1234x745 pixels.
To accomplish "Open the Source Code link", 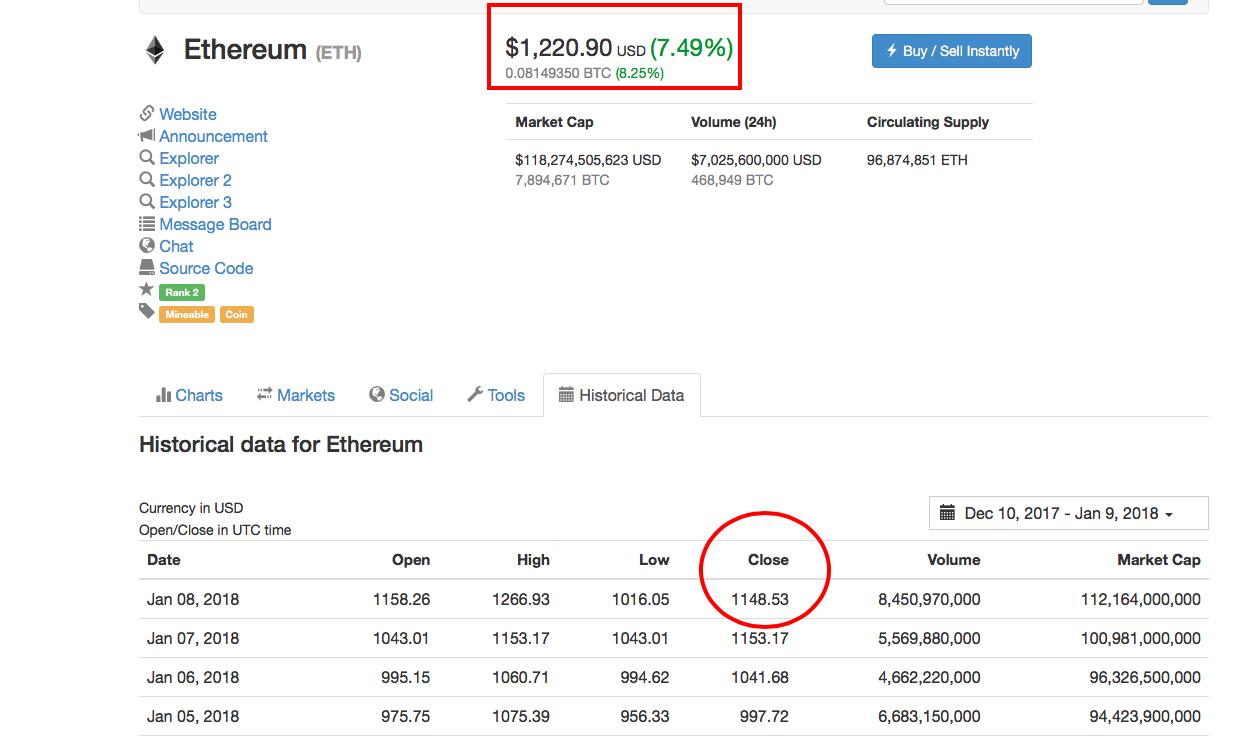I will [206, 268].
